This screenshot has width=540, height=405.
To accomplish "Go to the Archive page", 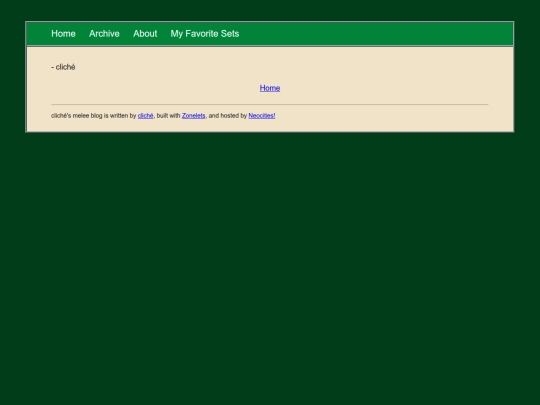I will (104, 34).
